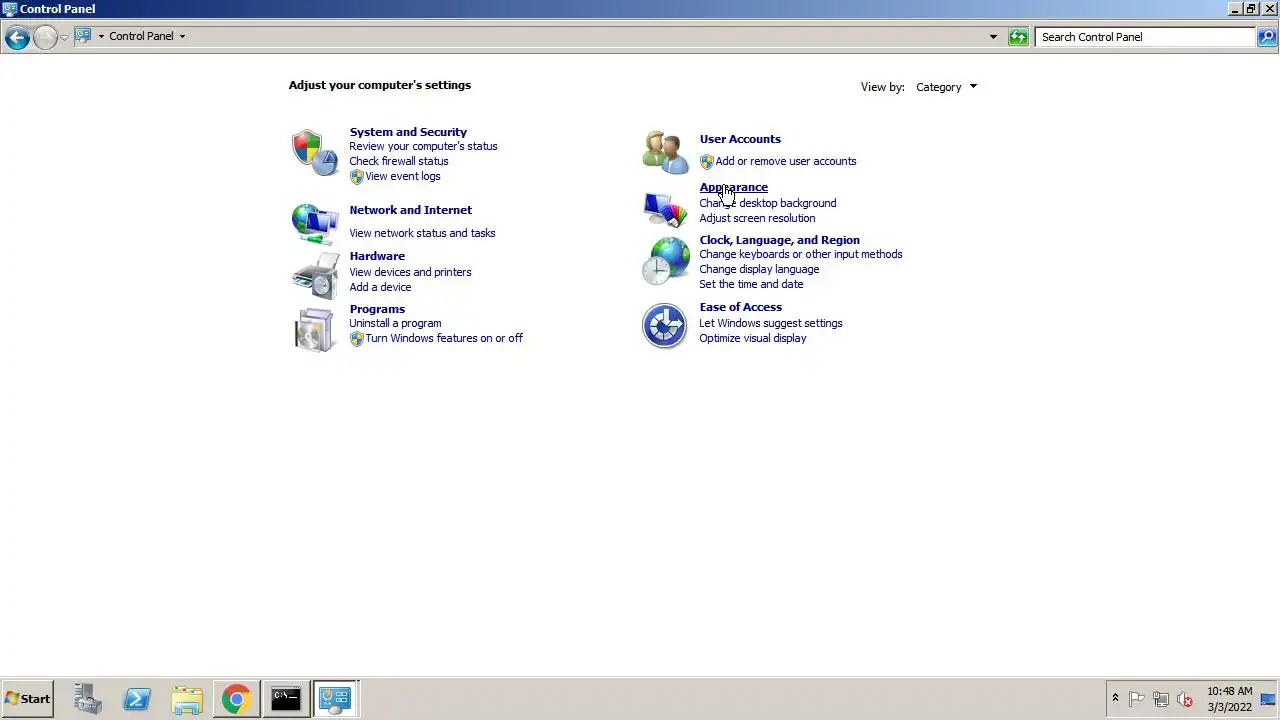The height and width of the screenshot is (720, 1280).
Task: Expand the arrow before Control Panel breadcrumb
Action: [x=101, y=36]
